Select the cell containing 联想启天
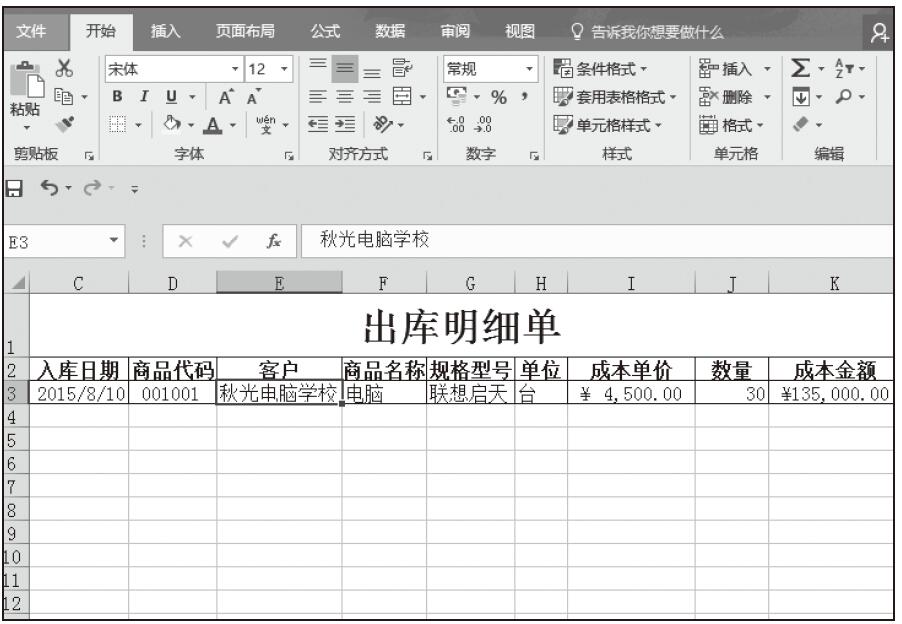This screenshot has width=902, height=624. click(x=469, y=395)
